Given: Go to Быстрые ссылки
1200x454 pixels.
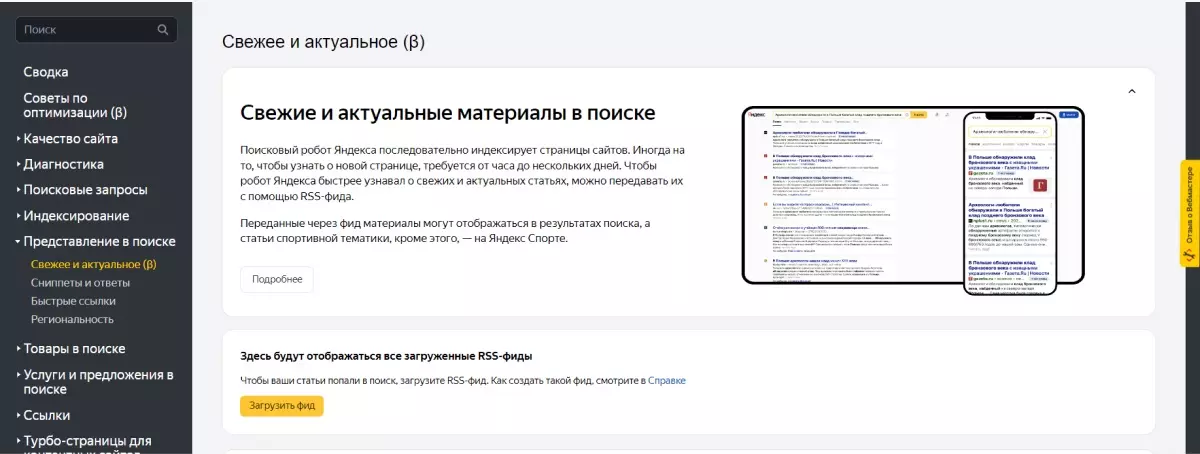Looking at the screenshot, I should pos(73,301).
